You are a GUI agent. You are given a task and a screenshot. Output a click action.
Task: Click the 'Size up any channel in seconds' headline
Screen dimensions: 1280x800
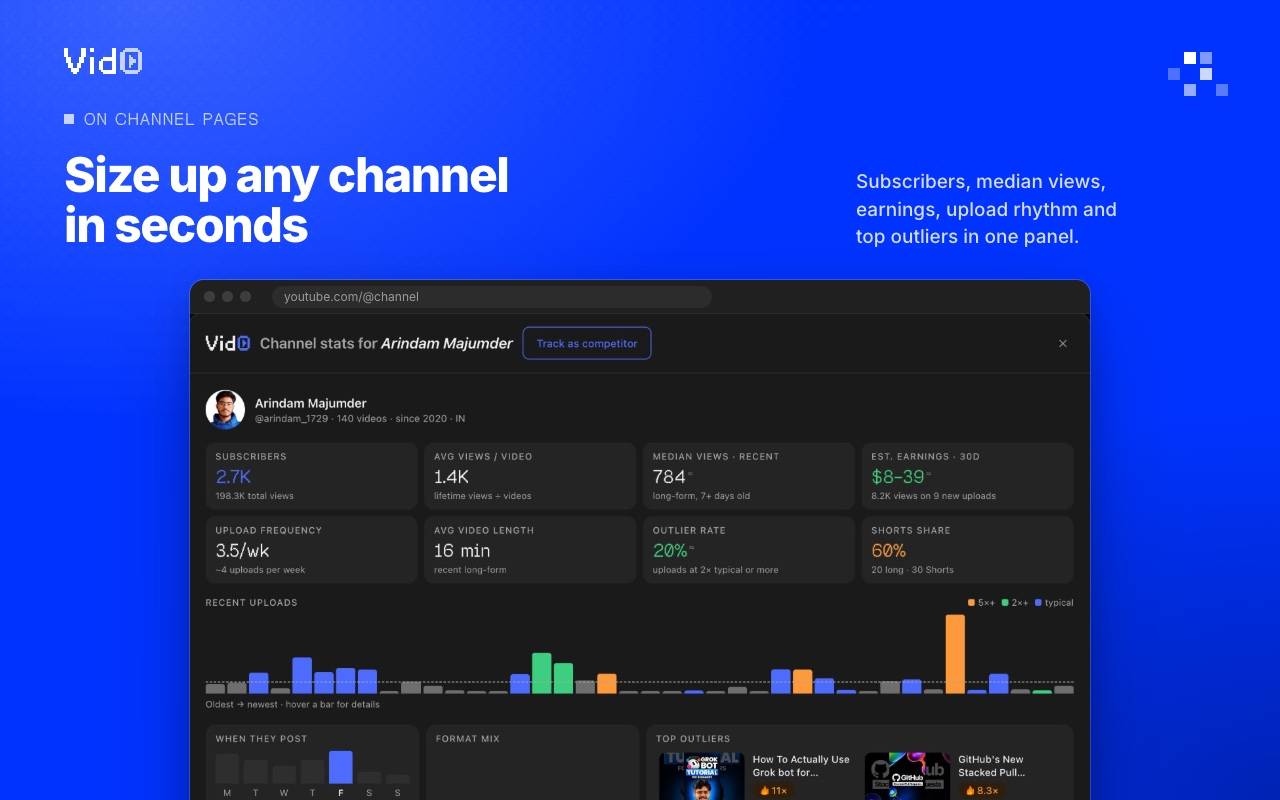tap(287, 200)
